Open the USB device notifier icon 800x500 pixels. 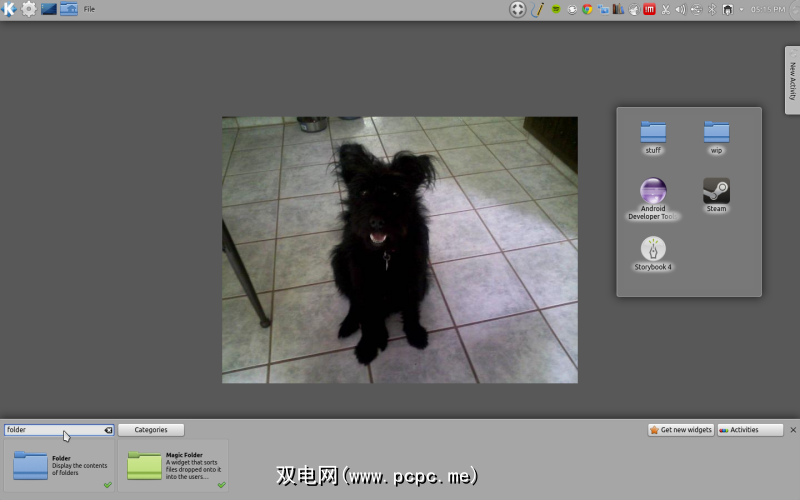tap(696, 9)
